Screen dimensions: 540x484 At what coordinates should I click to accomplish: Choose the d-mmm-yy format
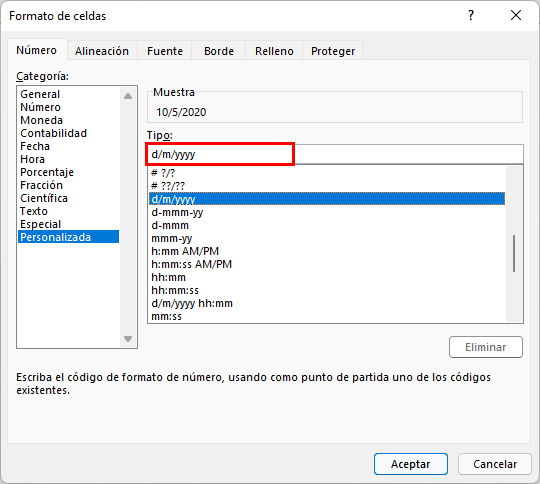point(328,212)
